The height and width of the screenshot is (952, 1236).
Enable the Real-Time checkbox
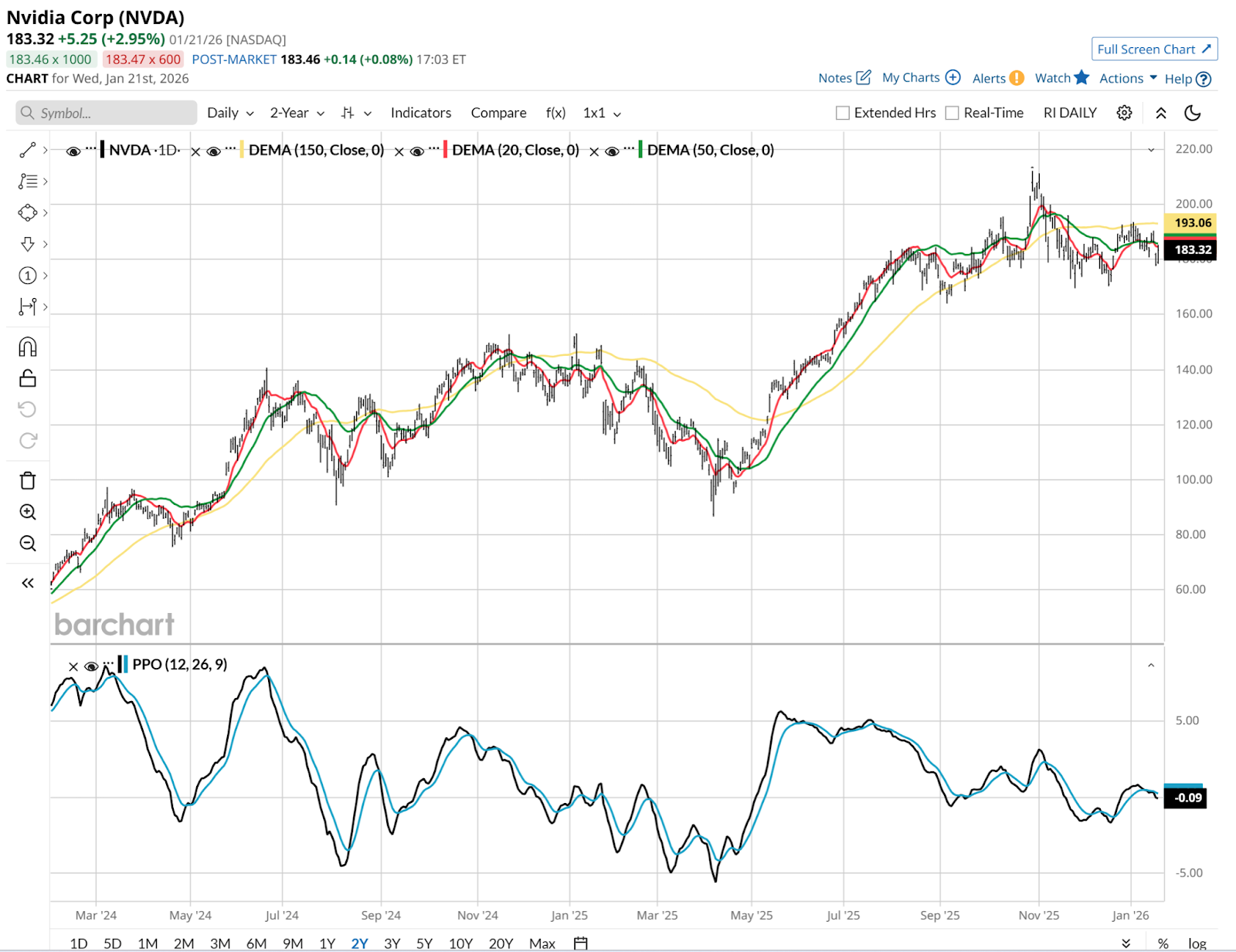click(x=952, y=113)
